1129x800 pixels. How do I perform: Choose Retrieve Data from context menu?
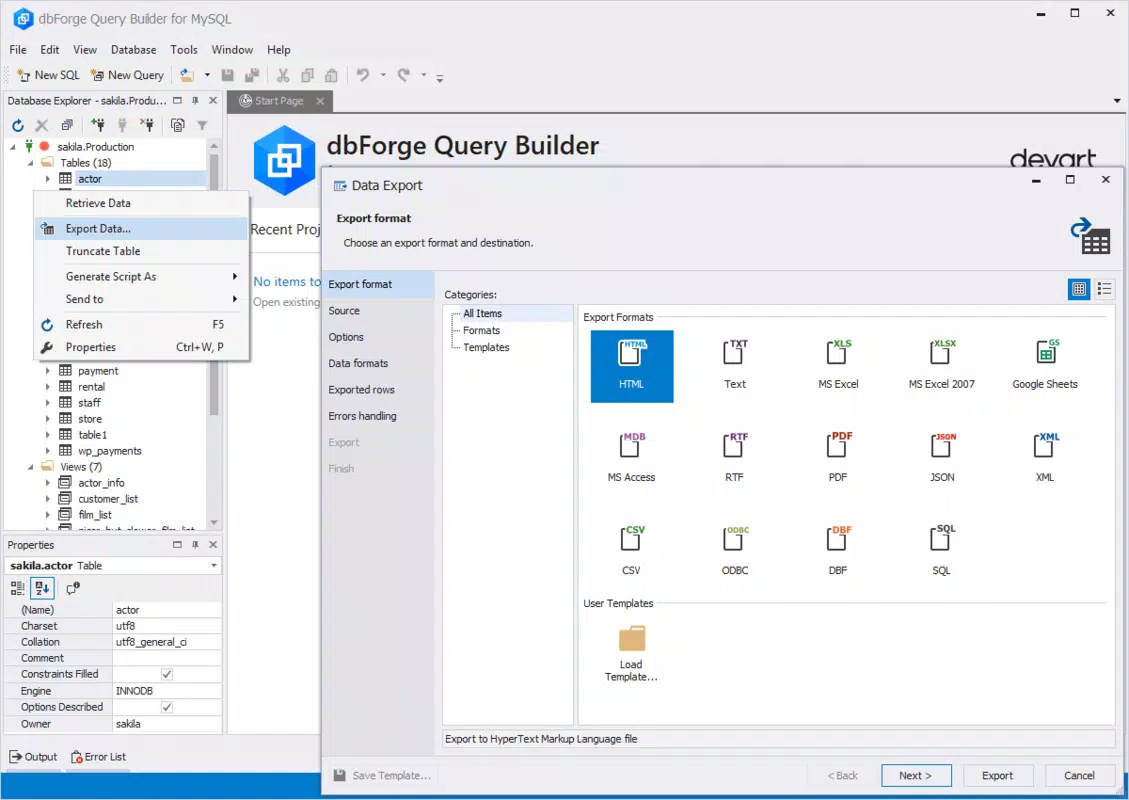pyautogui.click(x=141, y=203)
